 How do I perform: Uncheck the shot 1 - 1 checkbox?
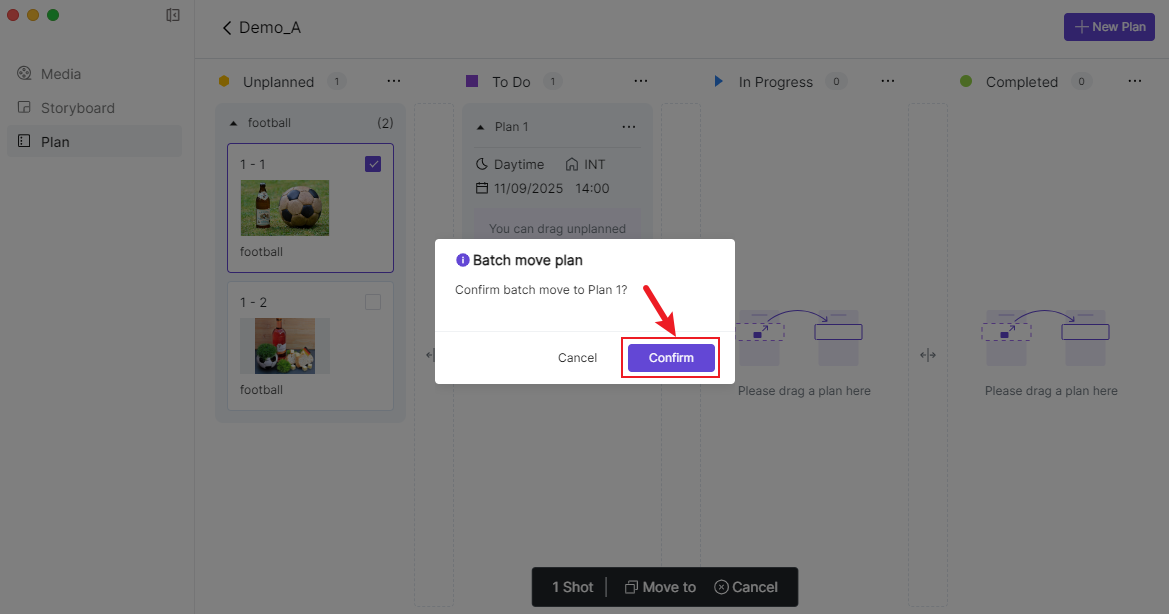click(x=373, y=164)
